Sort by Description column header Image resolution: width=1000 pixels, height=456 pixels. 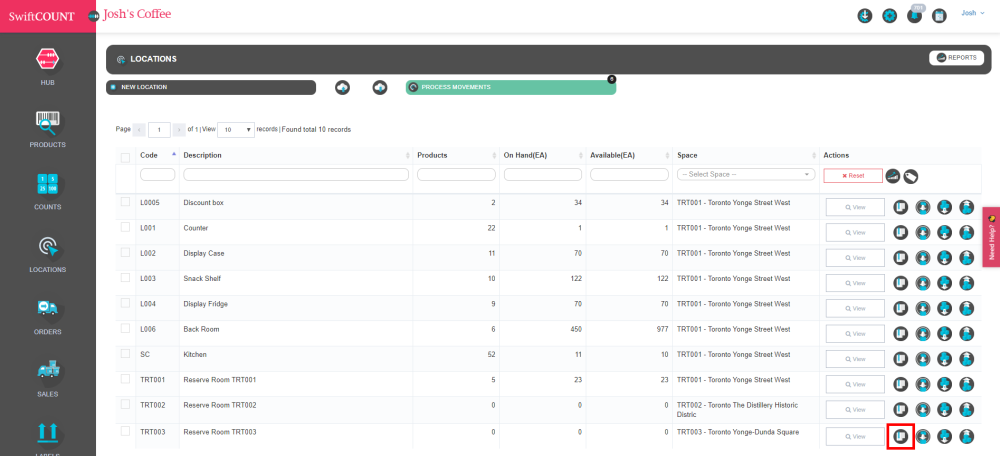pos(296,155)
